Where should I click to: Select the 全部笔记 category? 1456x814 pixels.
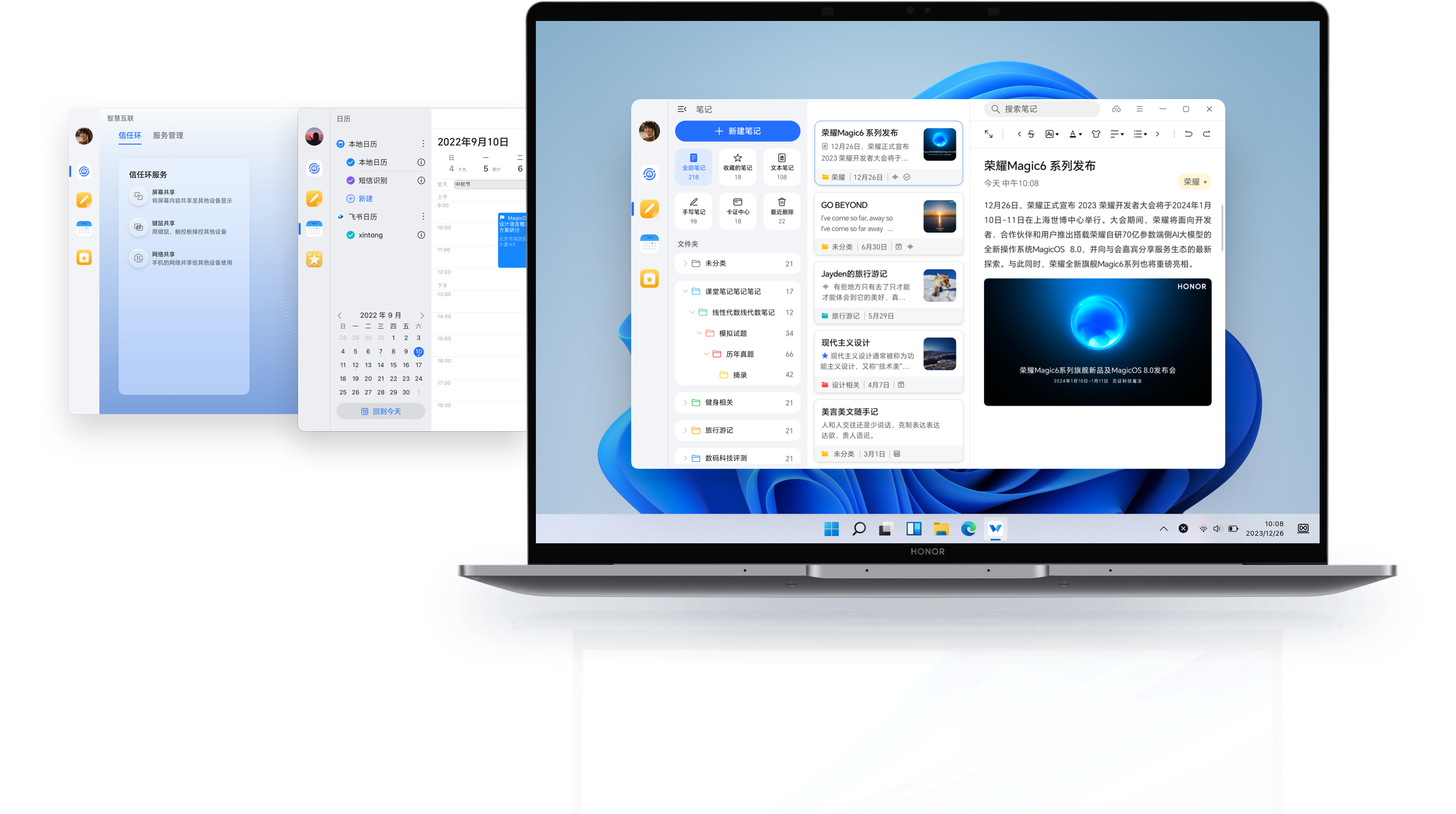coord(693,167)
